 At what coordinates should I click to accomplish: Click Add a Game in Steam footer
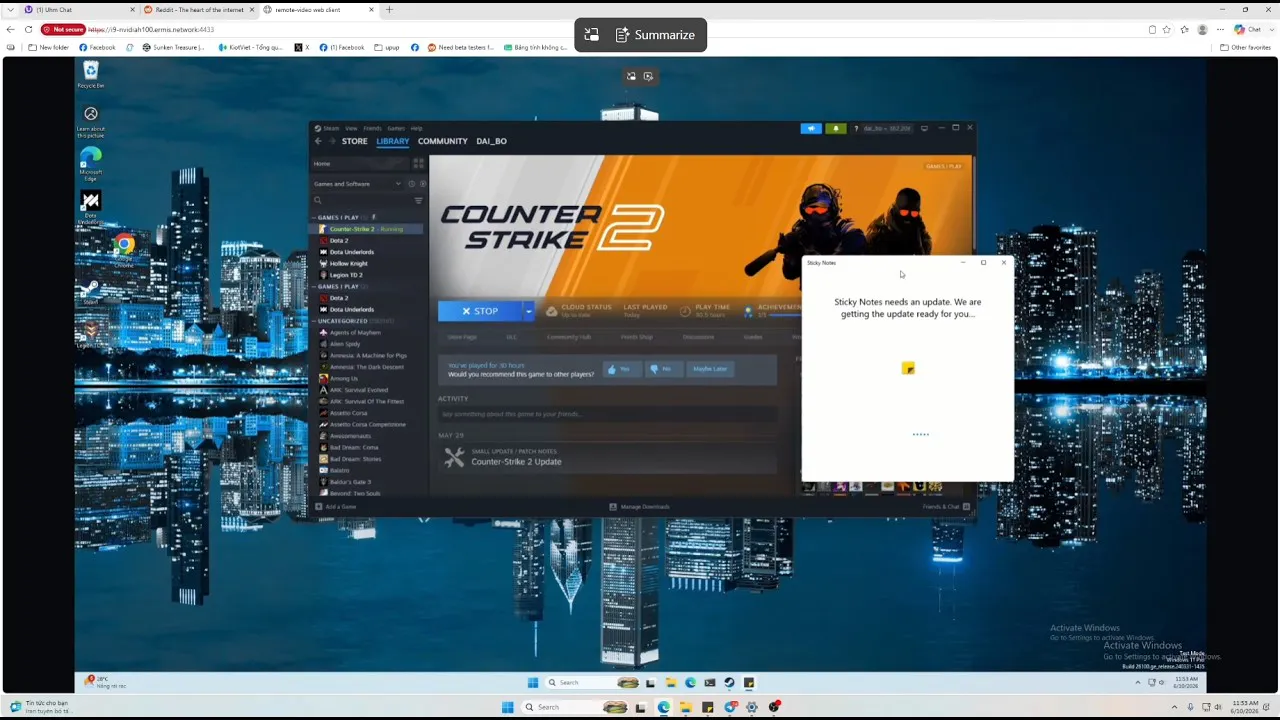336,507
